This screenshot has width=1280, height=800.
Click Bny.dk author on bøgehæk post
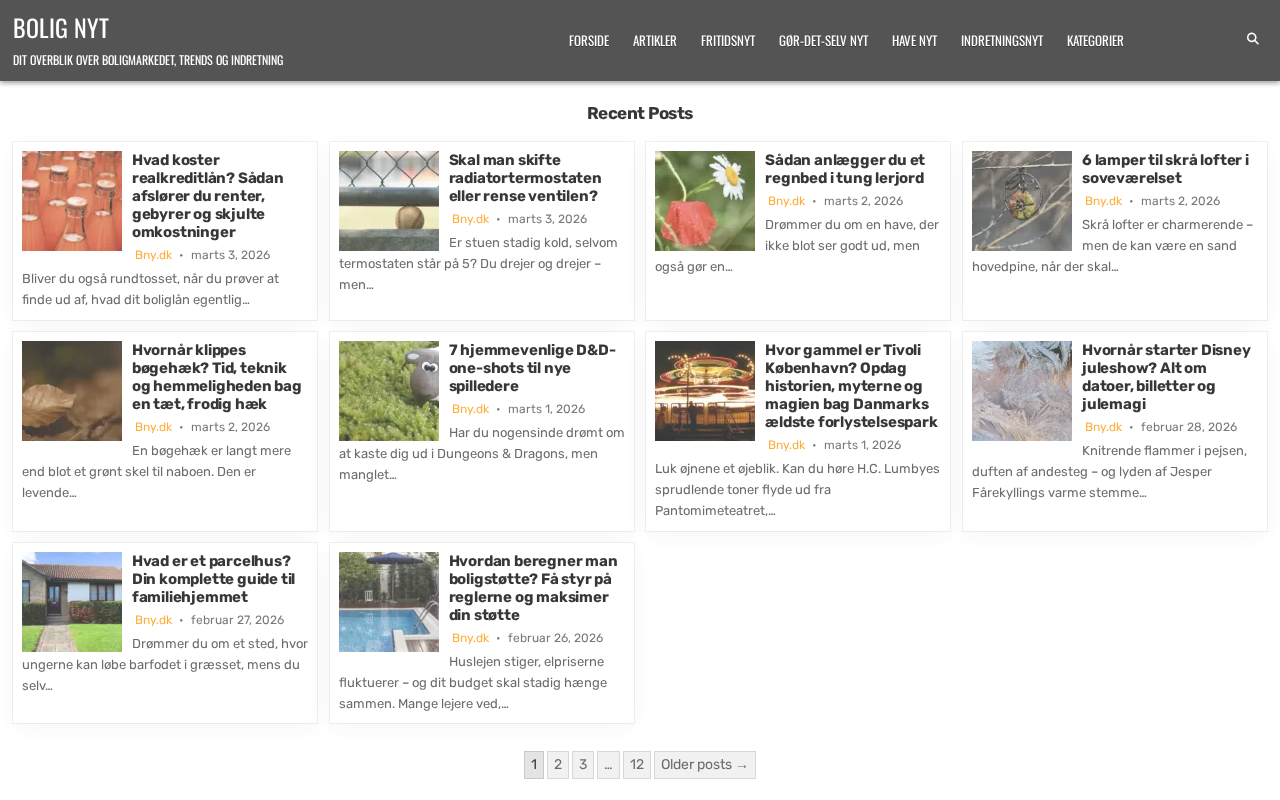pos(153,427)
